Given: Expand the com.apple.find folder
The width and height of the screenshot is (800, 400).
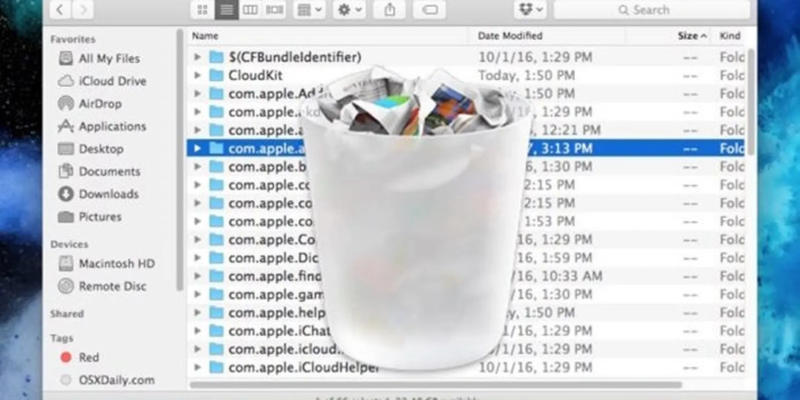Looking at the screenshot, I should tap(197, 276).
